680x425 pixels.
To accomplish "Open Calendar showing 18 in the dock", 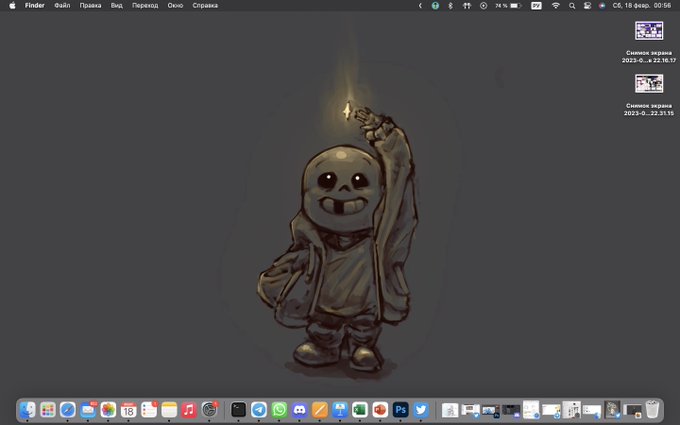I will (128, 409).
